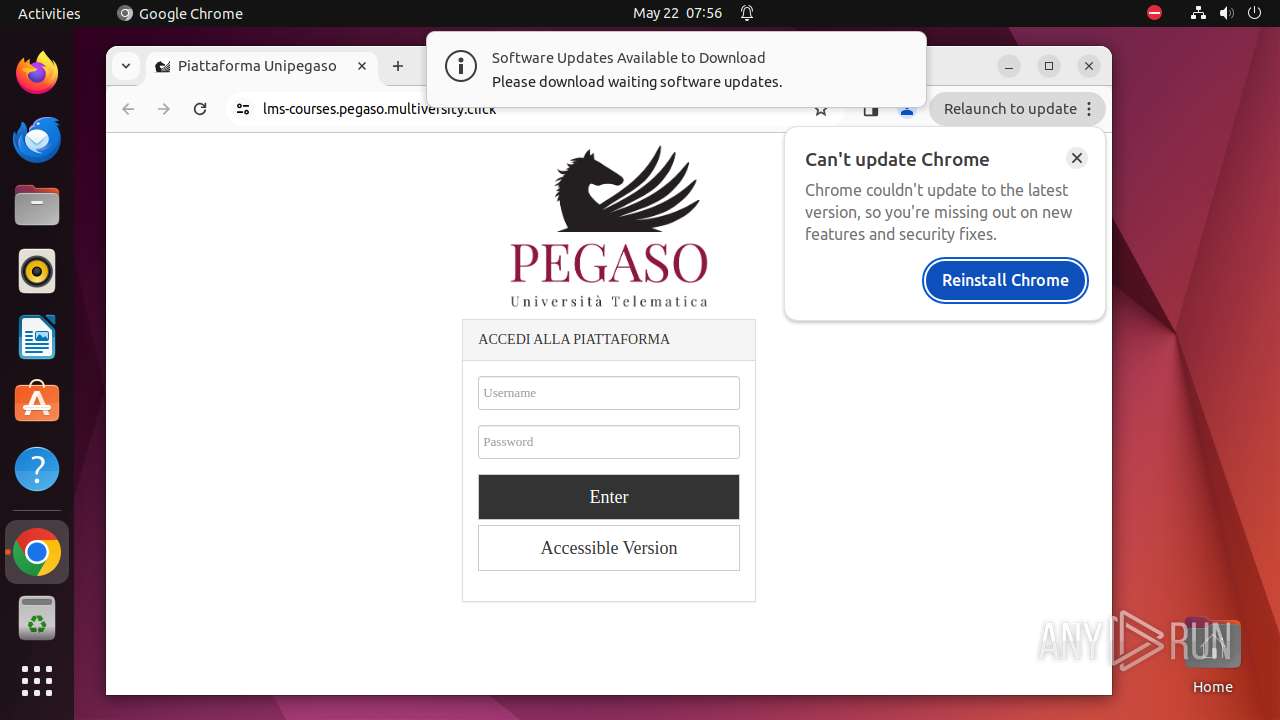Screen dimensions: 1280x720
Task: Expand the tab search dropdown arrow
Action: [x=125, y=66]
